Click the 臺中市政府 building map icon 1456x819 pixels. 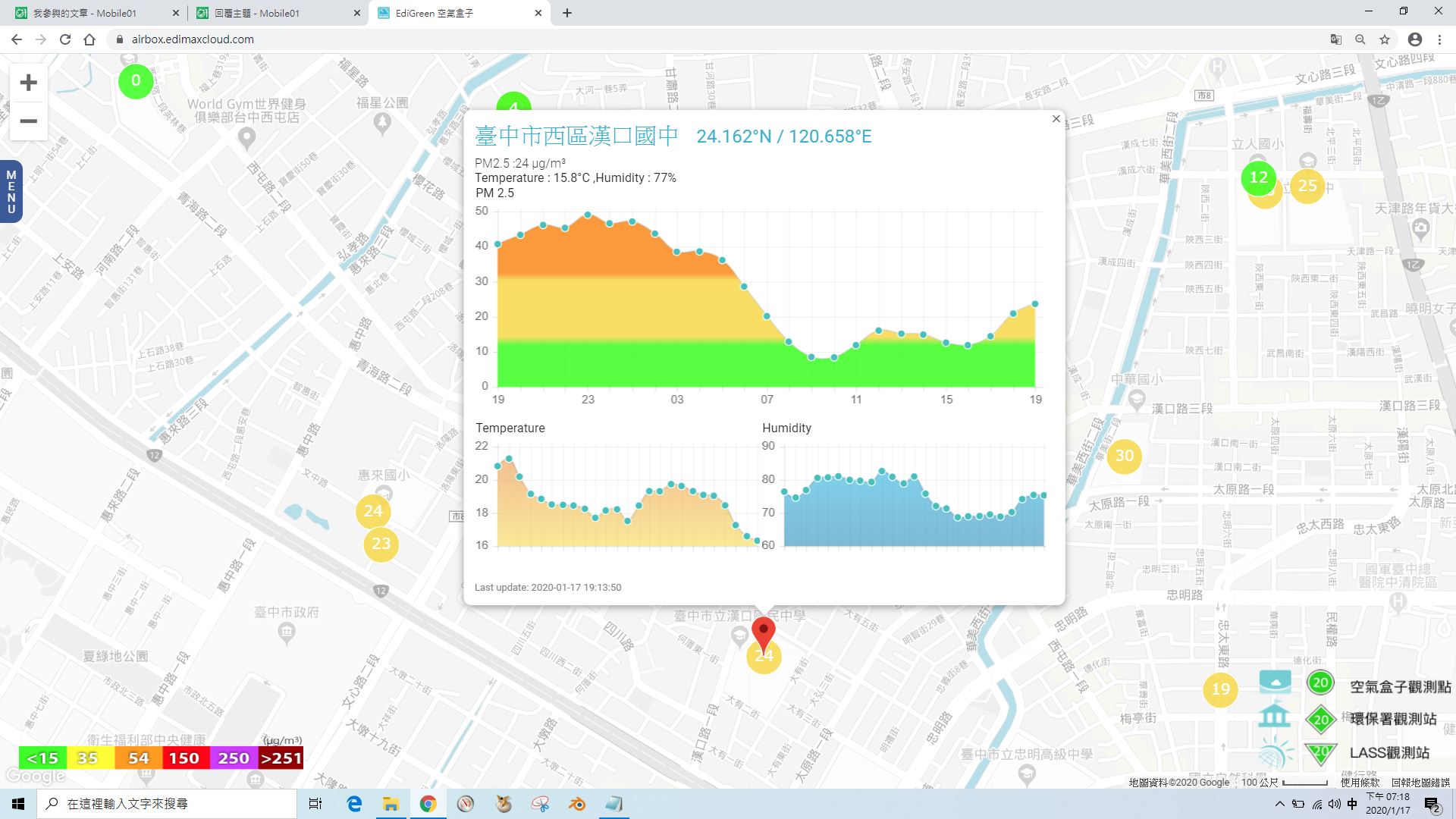287,632
